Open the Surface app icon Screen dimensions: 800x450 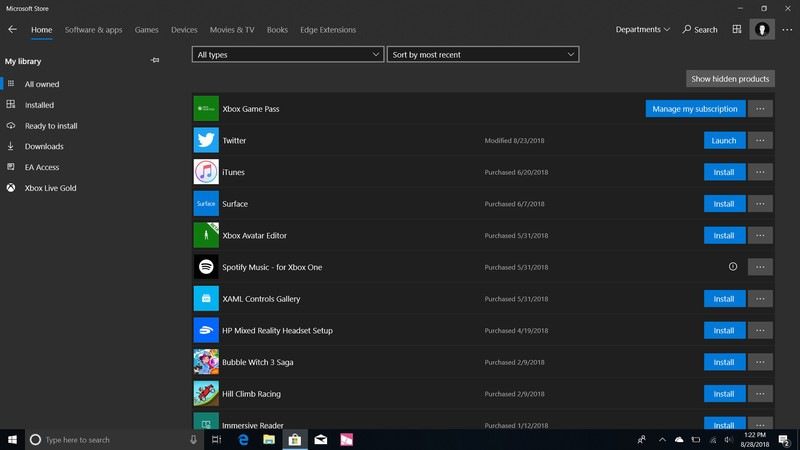pos(206,204)
